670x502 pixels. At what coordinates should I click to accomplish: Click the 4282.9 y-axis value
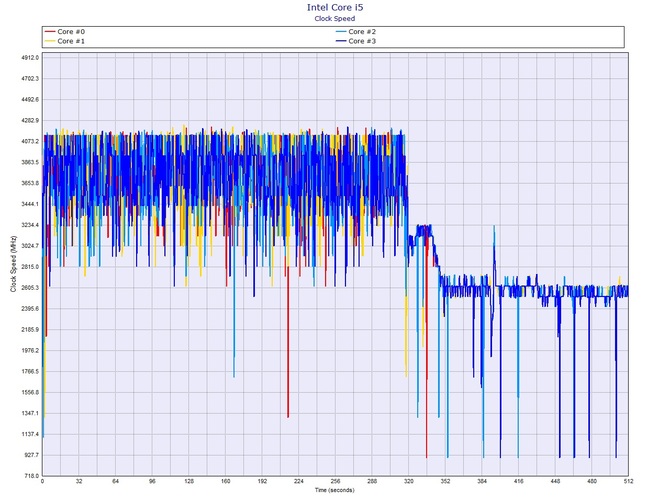click(30, 120)
